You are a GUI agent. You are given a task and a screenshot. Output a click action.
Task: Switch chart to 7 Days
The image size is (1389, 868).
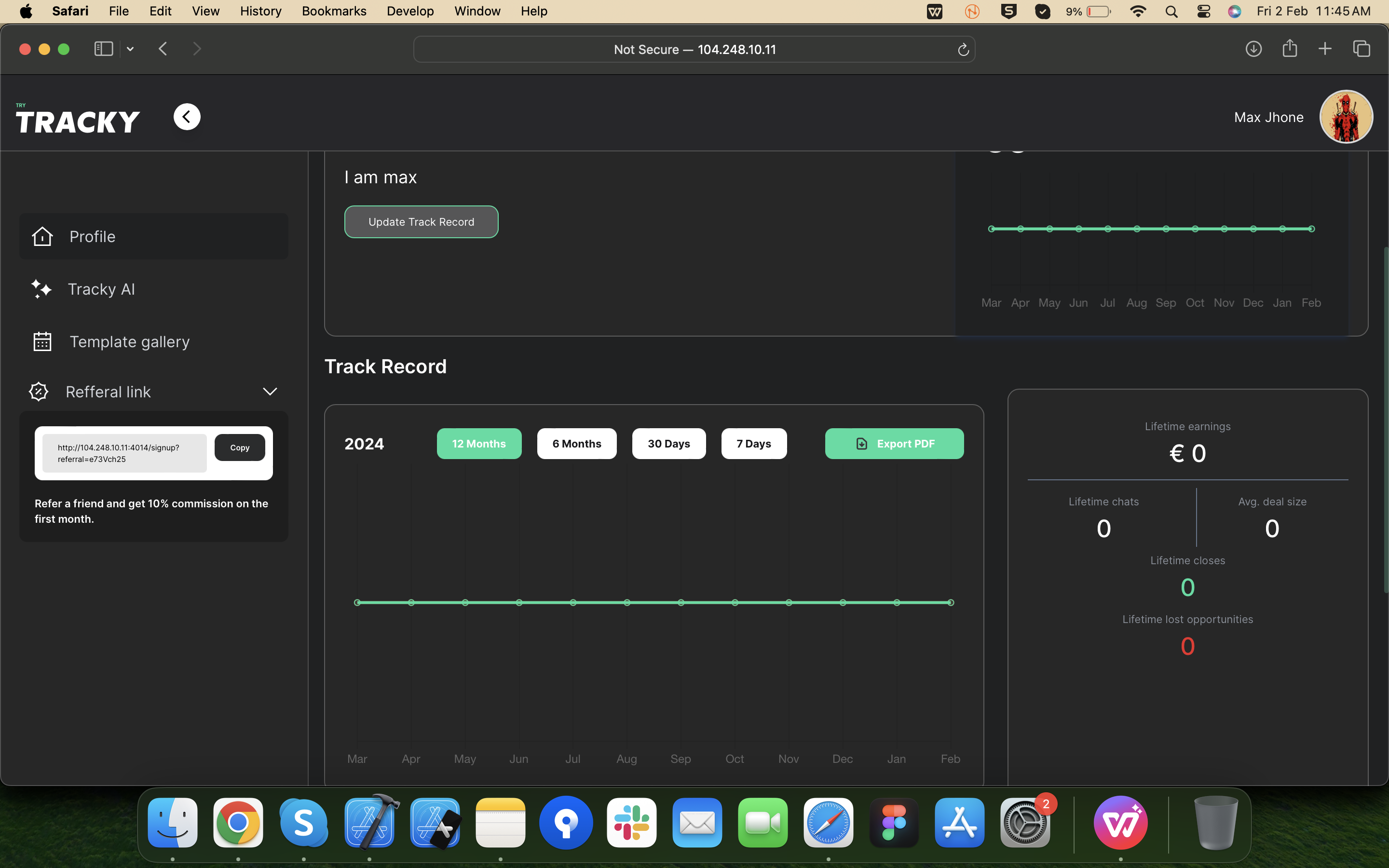(754, 444)
